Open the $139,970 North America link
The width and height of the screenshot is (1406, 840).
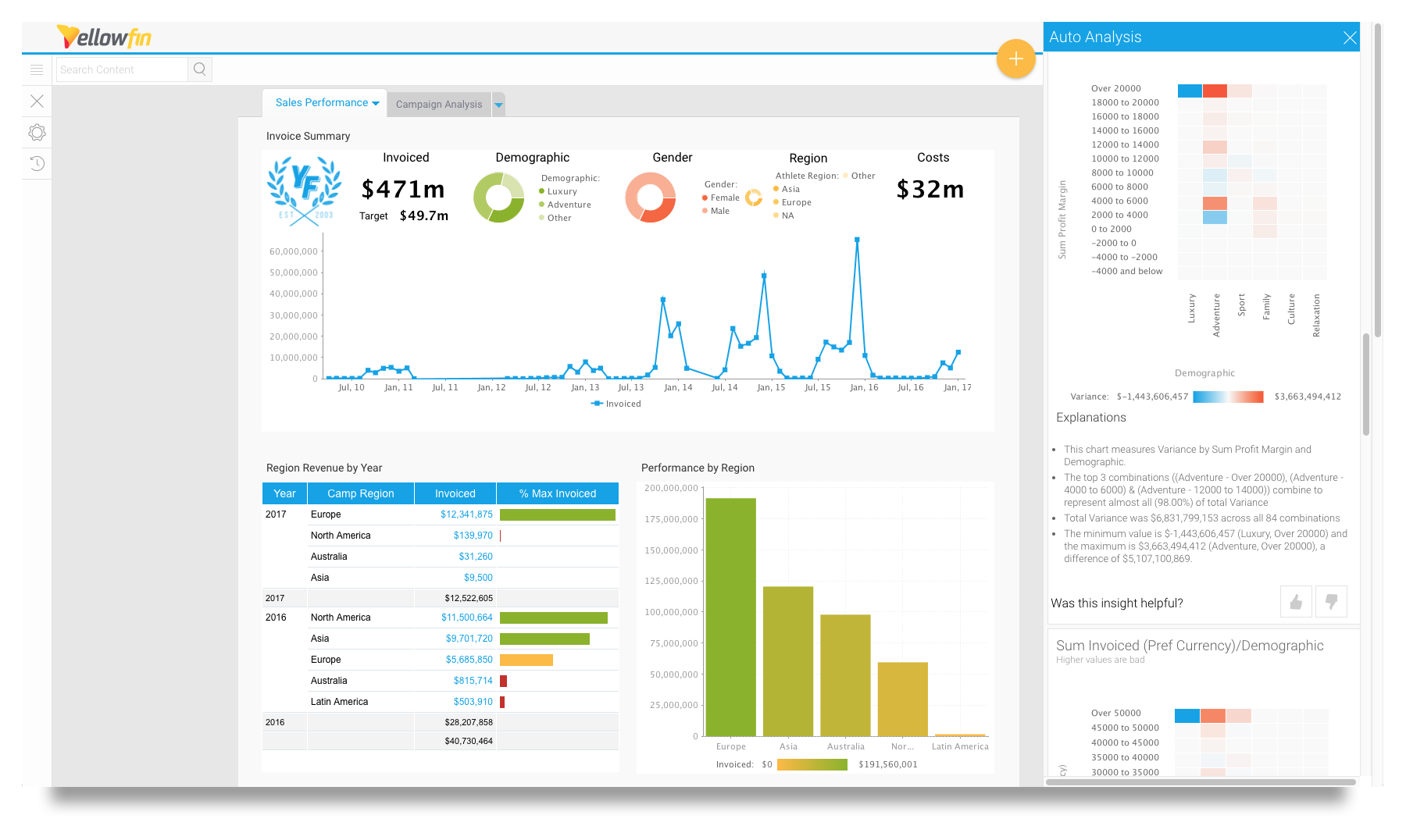(x=473, y=536)
